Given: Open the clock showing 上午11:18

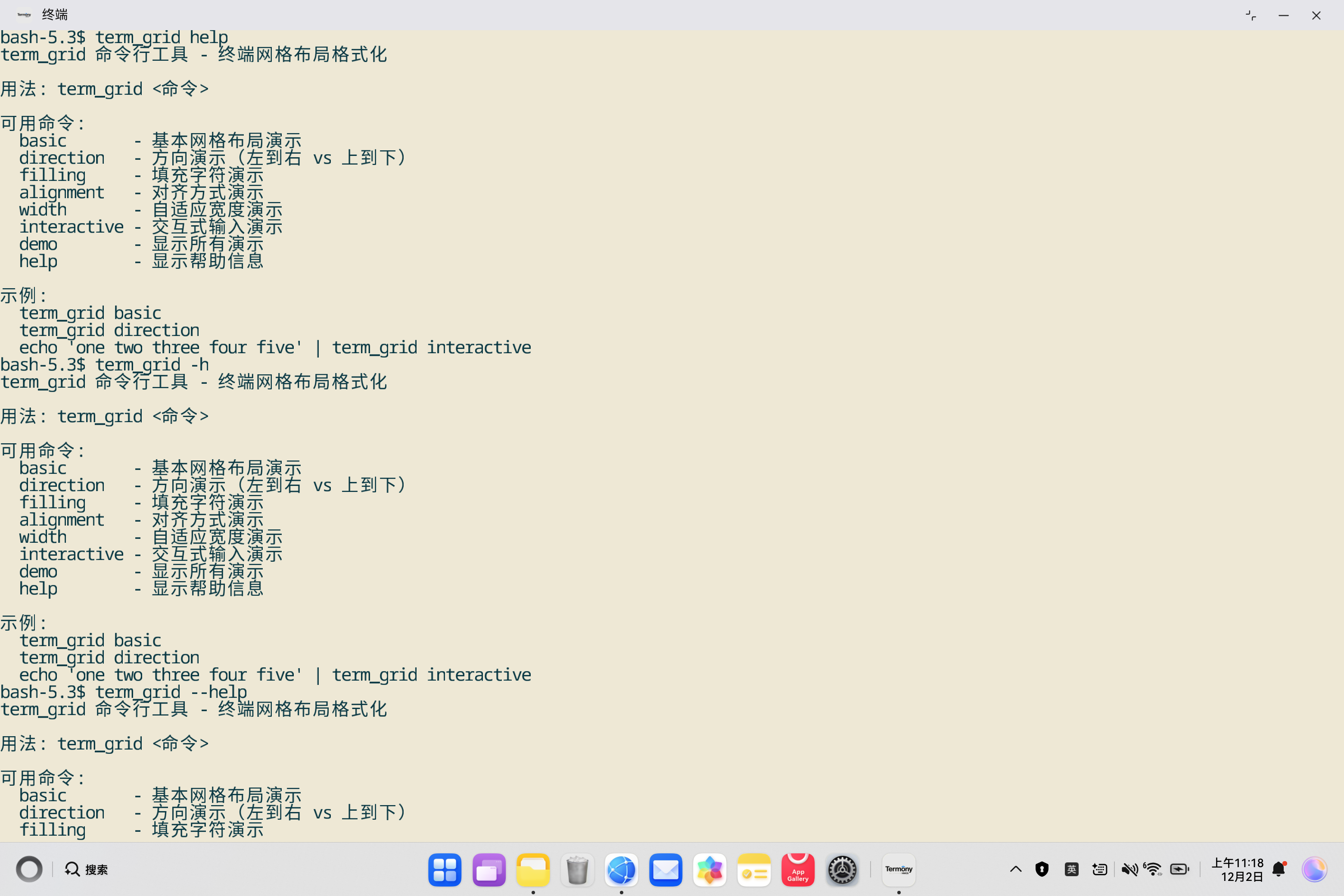Looking at the screenshot, I should click(x=1238, y=870).
